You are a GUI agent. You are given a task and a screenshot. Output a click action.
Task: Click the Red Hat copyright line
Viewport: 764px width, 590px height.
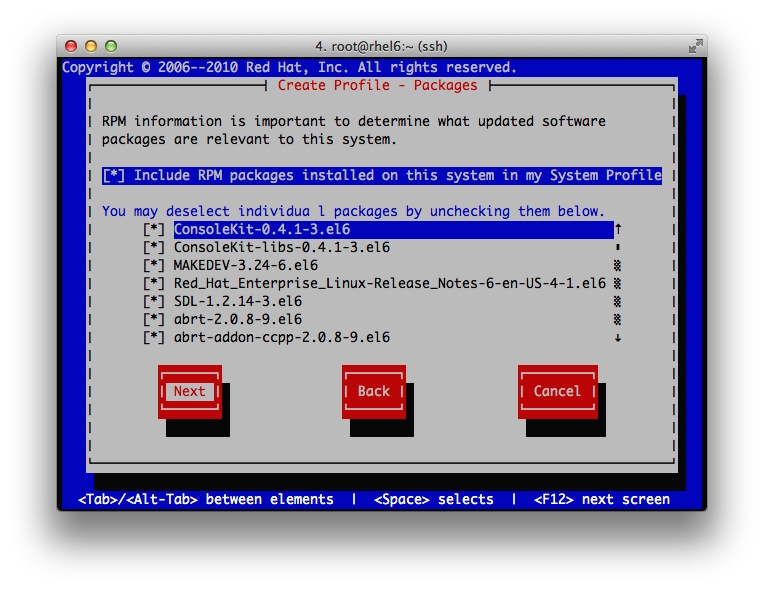(289, 67)
